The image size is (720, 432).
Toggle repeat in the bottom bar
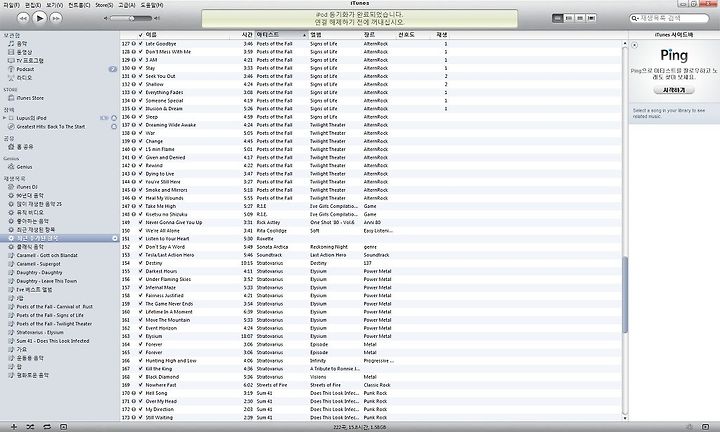(47, 427)
